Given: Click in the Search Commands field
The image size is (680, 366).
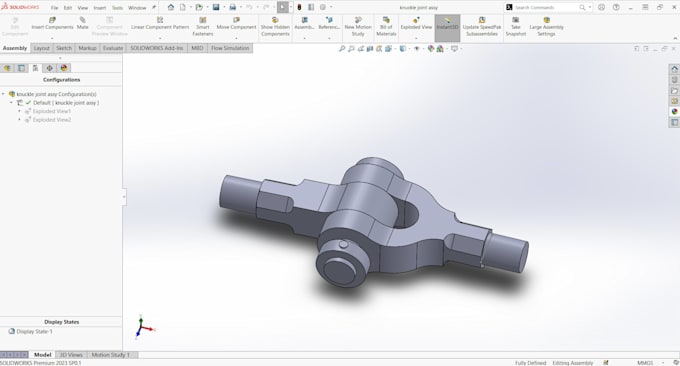Looking at the screenshot, I should [546, 7].
